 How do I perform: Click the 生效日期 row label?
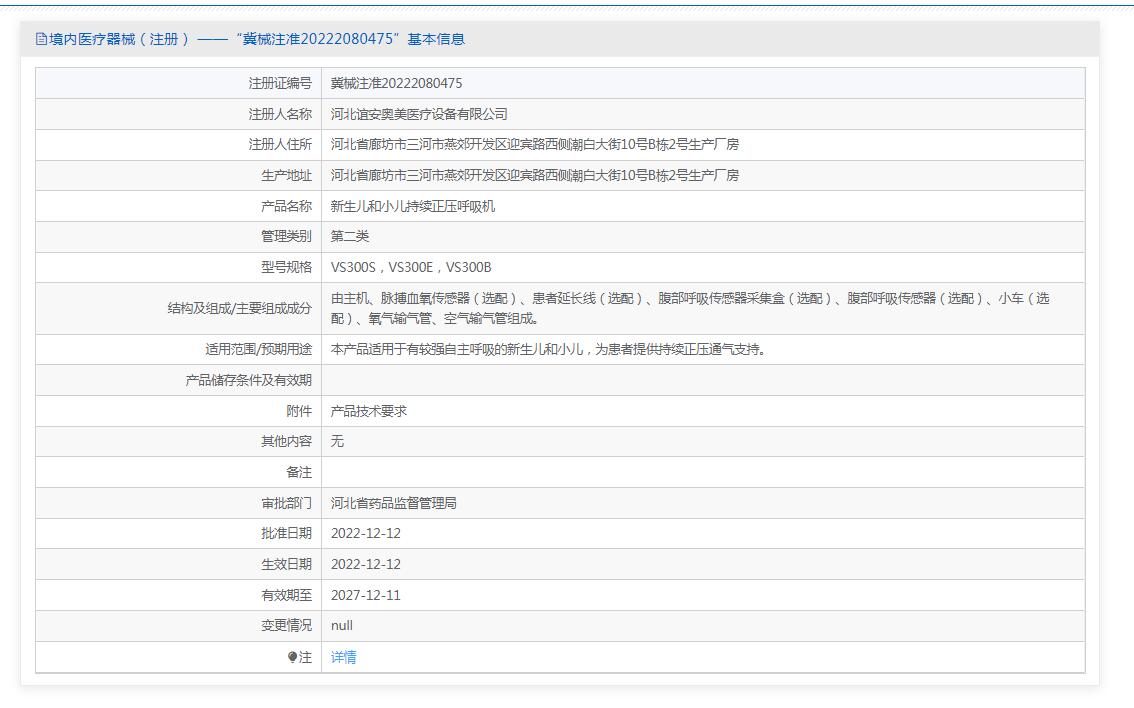(x=286, y=565)
